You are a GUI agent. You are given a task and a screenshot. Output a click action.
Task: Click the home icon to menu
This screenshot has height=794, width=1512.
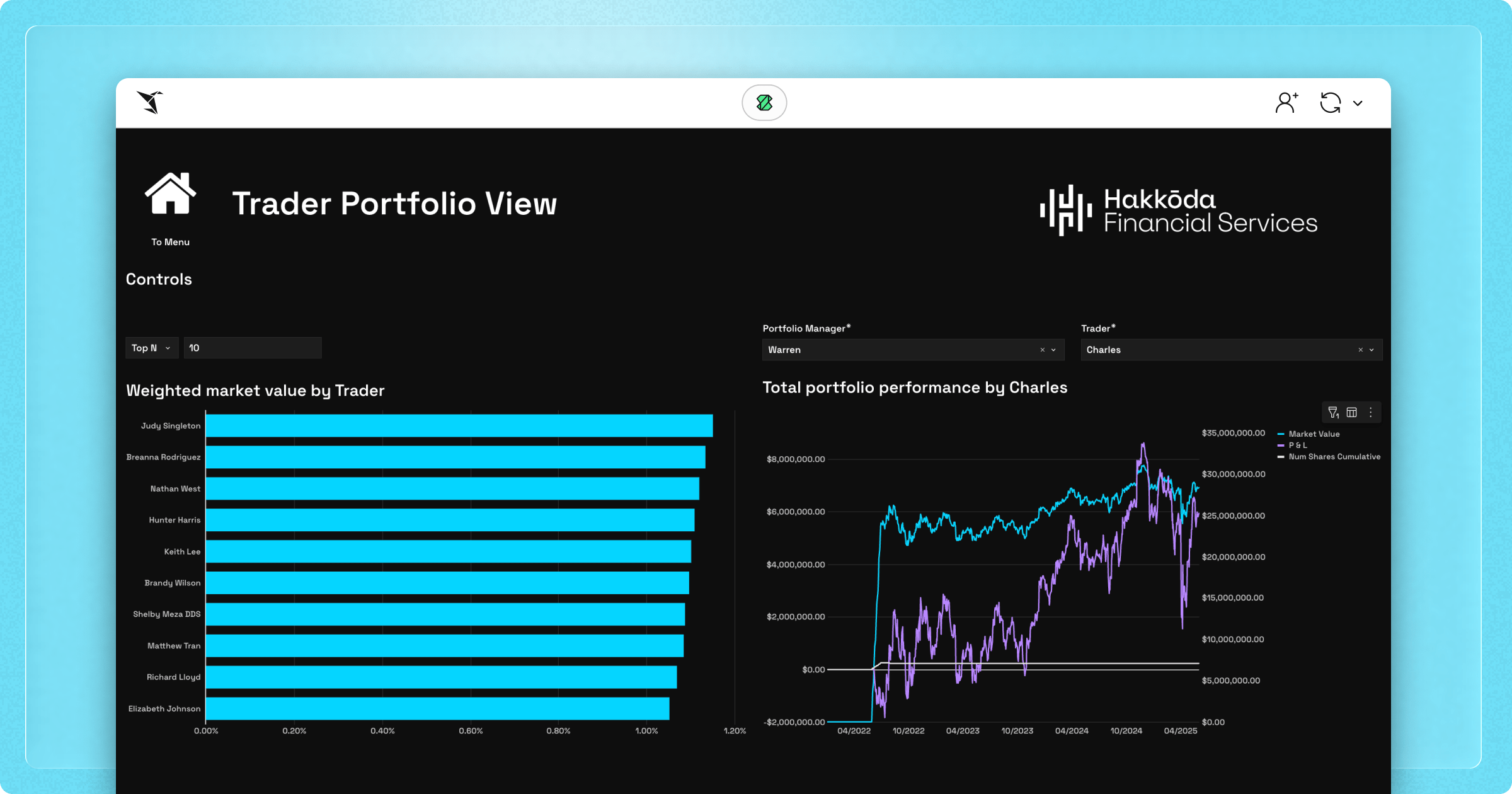pyautogui.click(x=170, y=194)
